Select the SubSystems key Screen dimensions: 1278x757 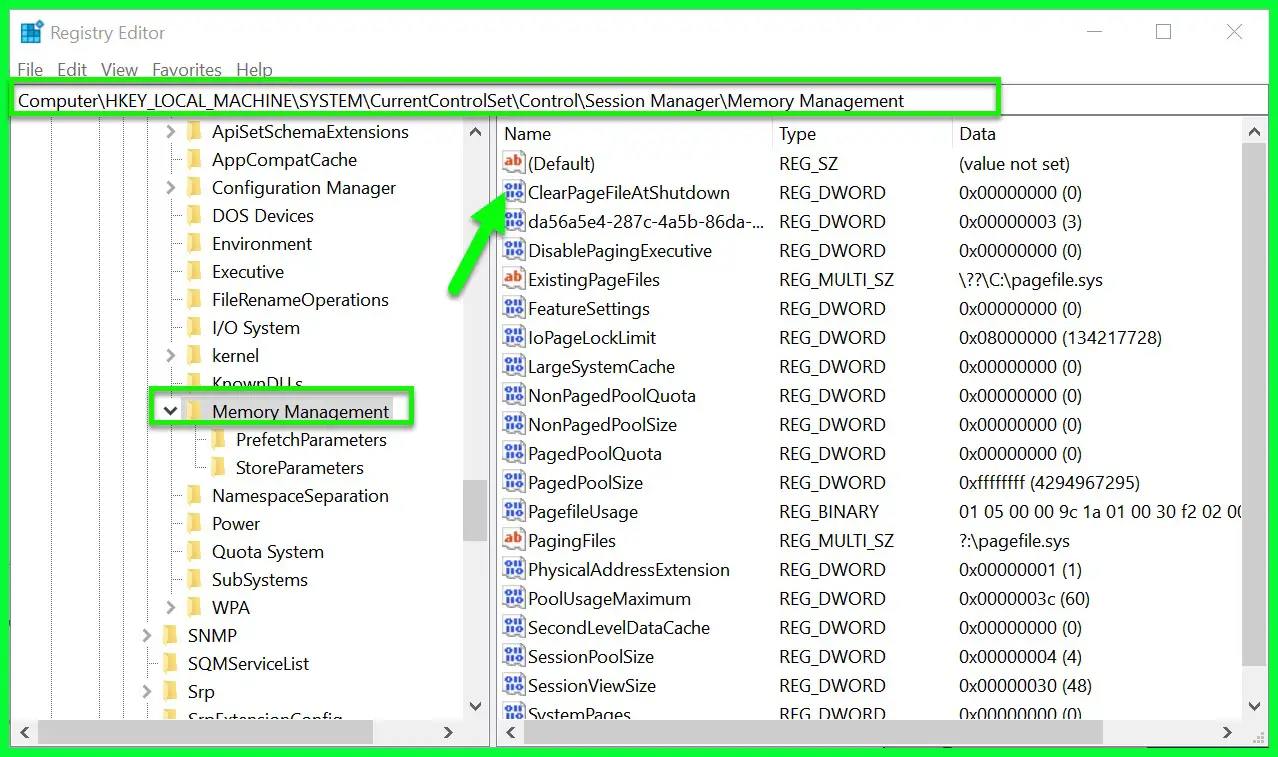point(259,580)
